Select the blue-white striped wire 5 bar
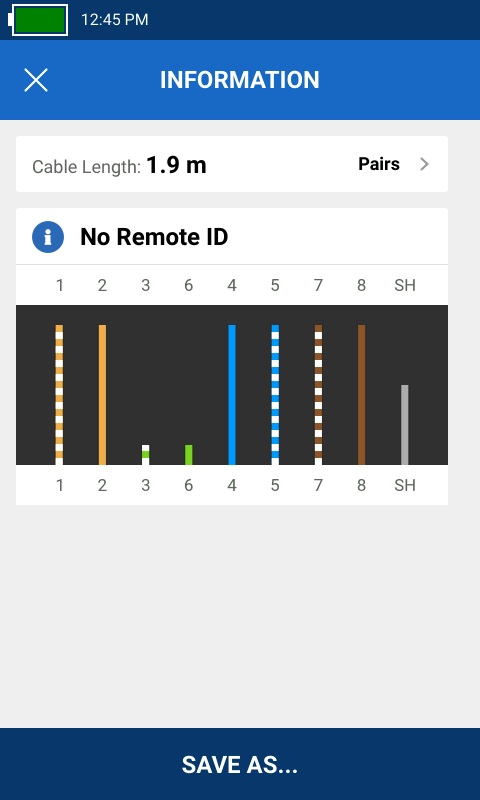480x800 pixels. [x=275, y=395]
